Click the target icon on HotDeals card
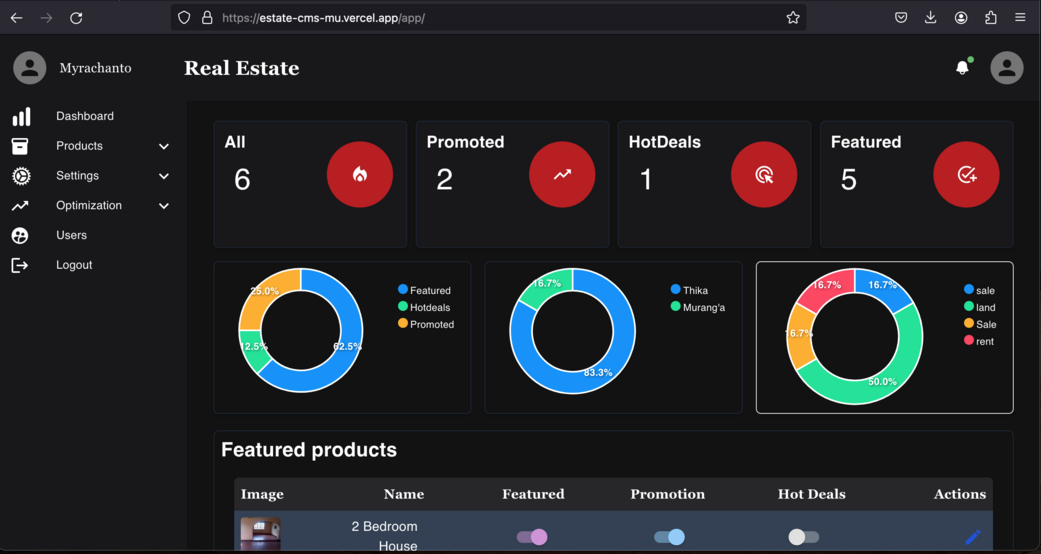 764,175
